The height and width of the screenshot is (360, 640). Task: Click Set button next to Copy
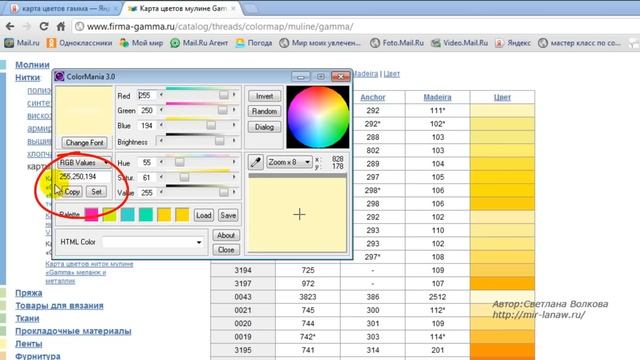click(x=97, y=191)
